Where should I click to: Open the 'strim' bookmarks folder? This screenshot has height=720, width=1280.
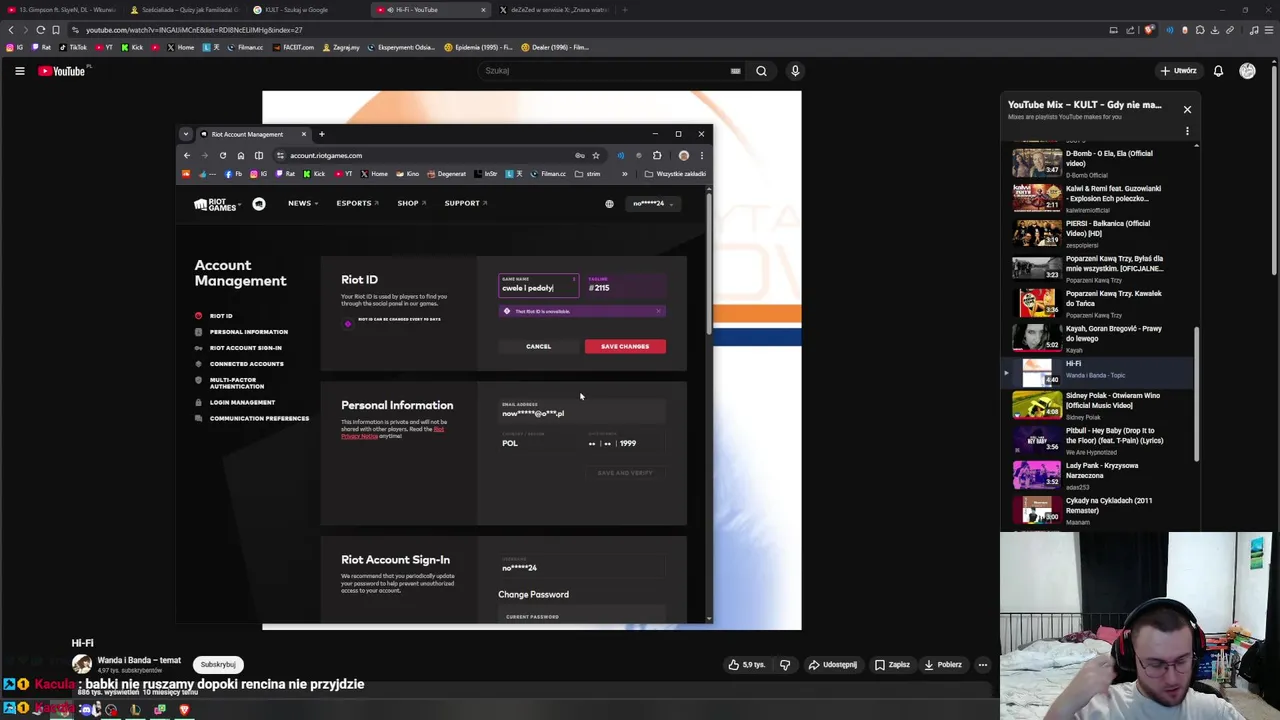click(x=588, y=174)
